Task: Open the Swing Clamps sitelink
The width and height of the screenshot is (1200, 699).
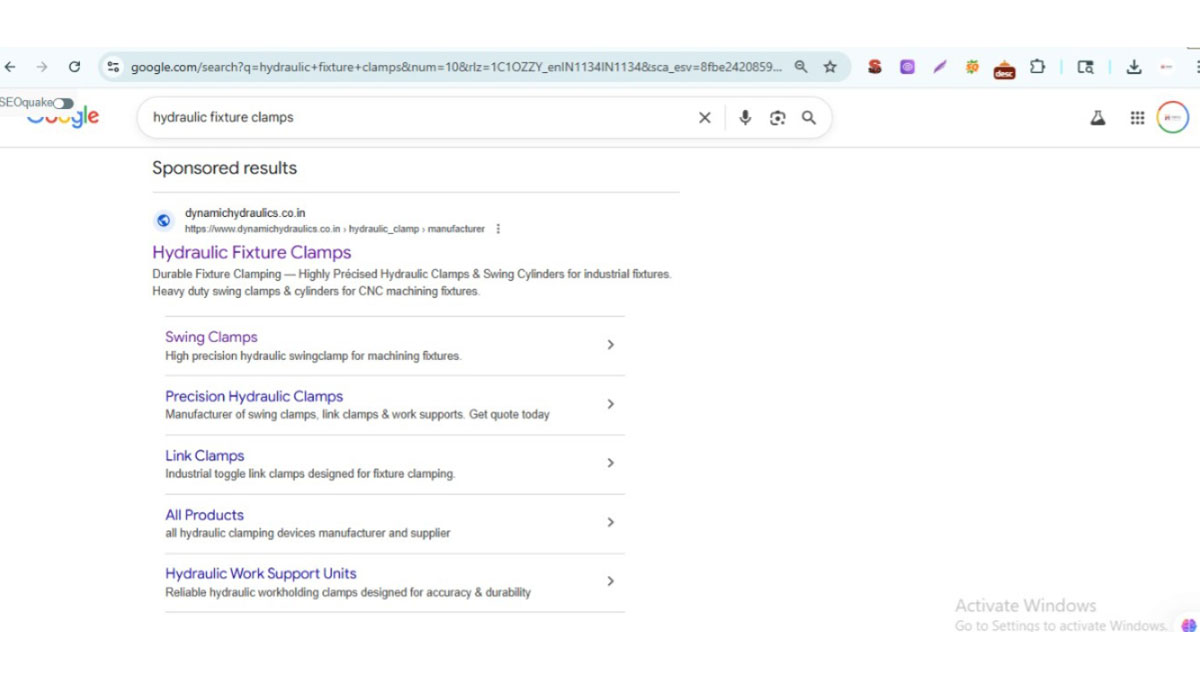Action: 211,337
